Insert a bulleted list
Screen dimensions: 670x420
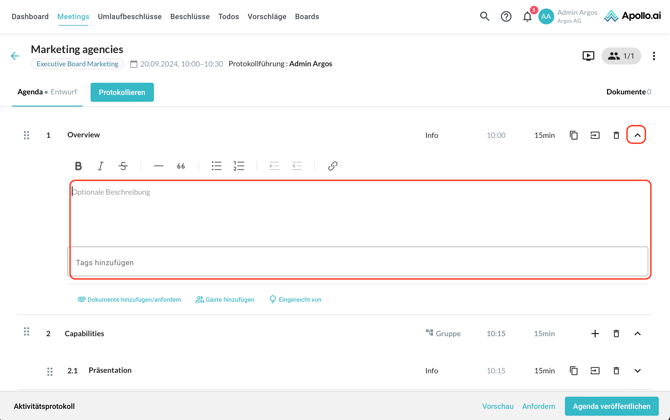216,166
